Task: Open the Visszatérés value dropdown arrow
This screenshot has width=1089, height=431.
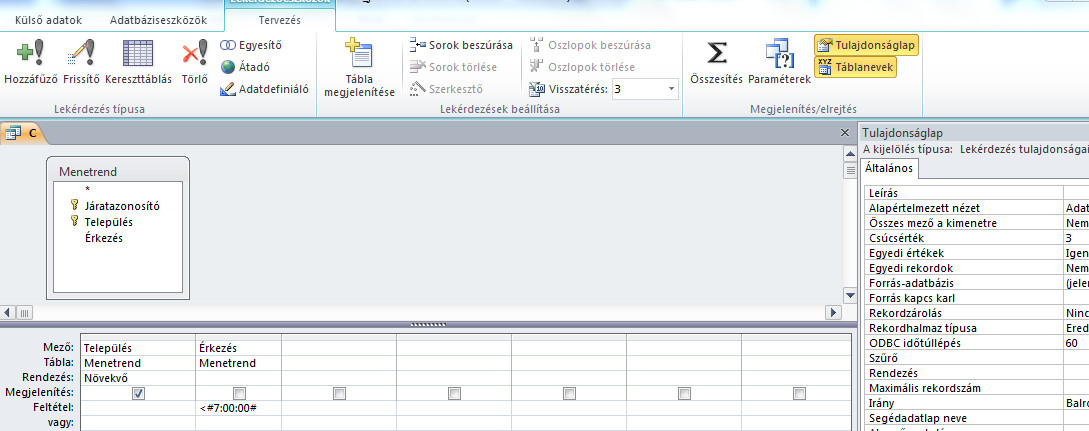Action: pyautogui.click(x=670, y=89)
